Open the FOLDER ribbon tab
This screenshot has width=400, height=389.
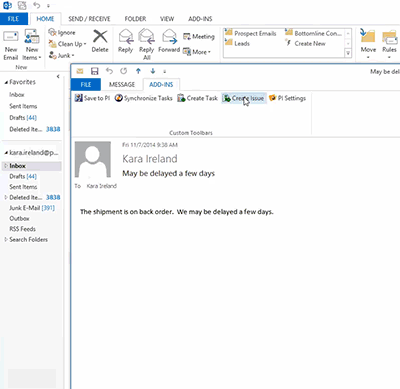pos(135,19)
